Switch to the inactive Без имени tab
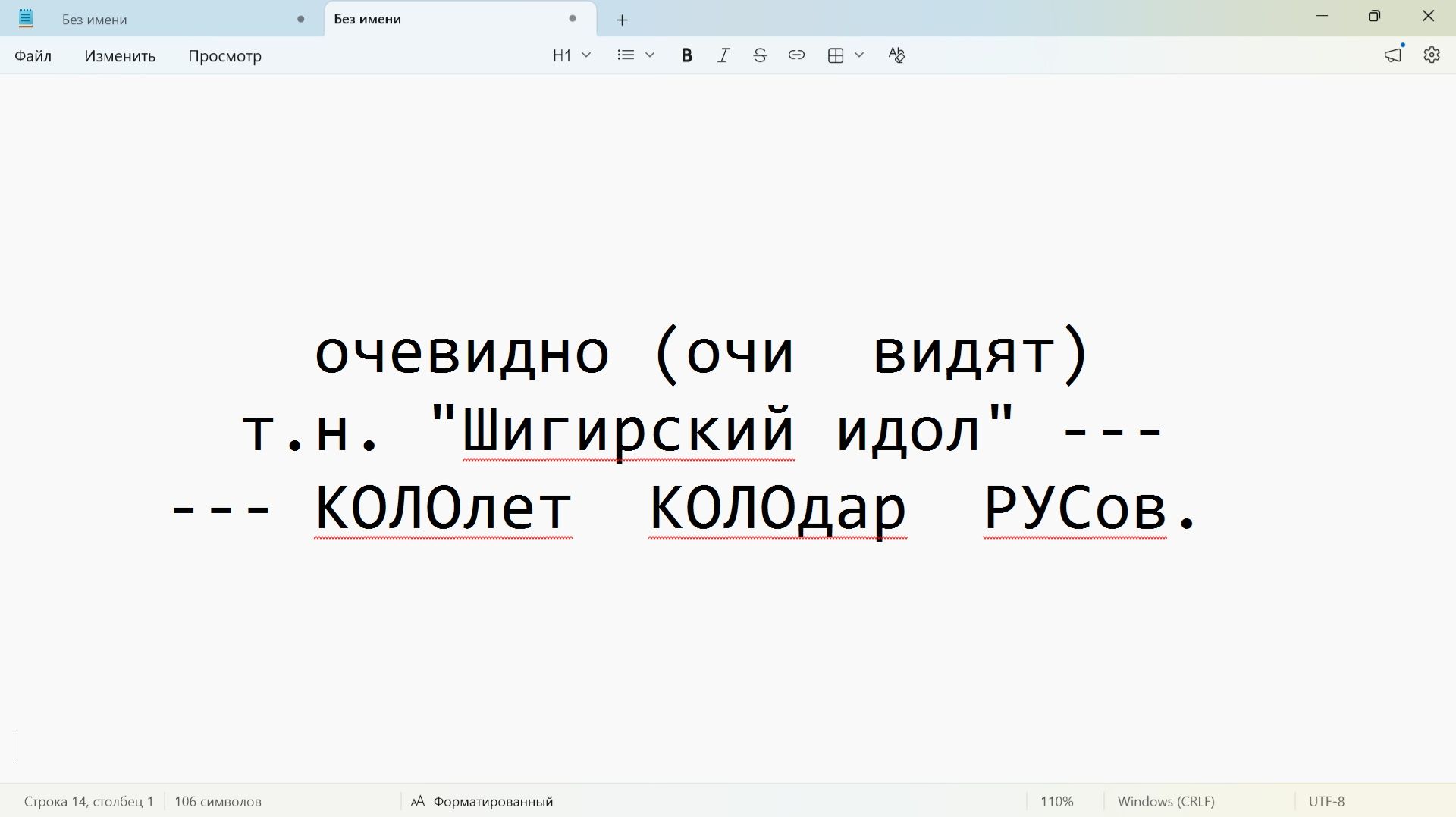Image resolution: width=1456 pixels, height=817 pixels. [x=184, y=20]
